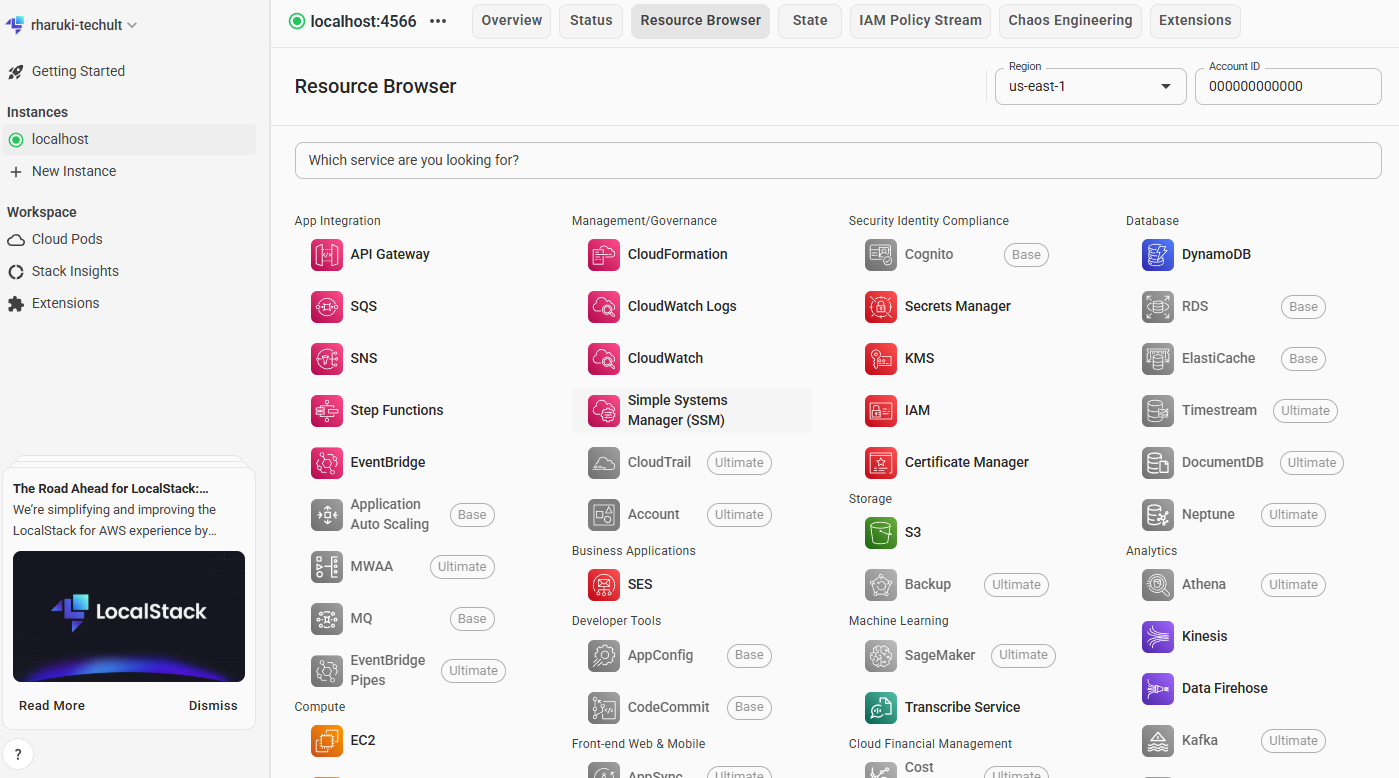Open the KMS service icon
The height and width of the screenshot is (778, 1399).
click(881, 359)
